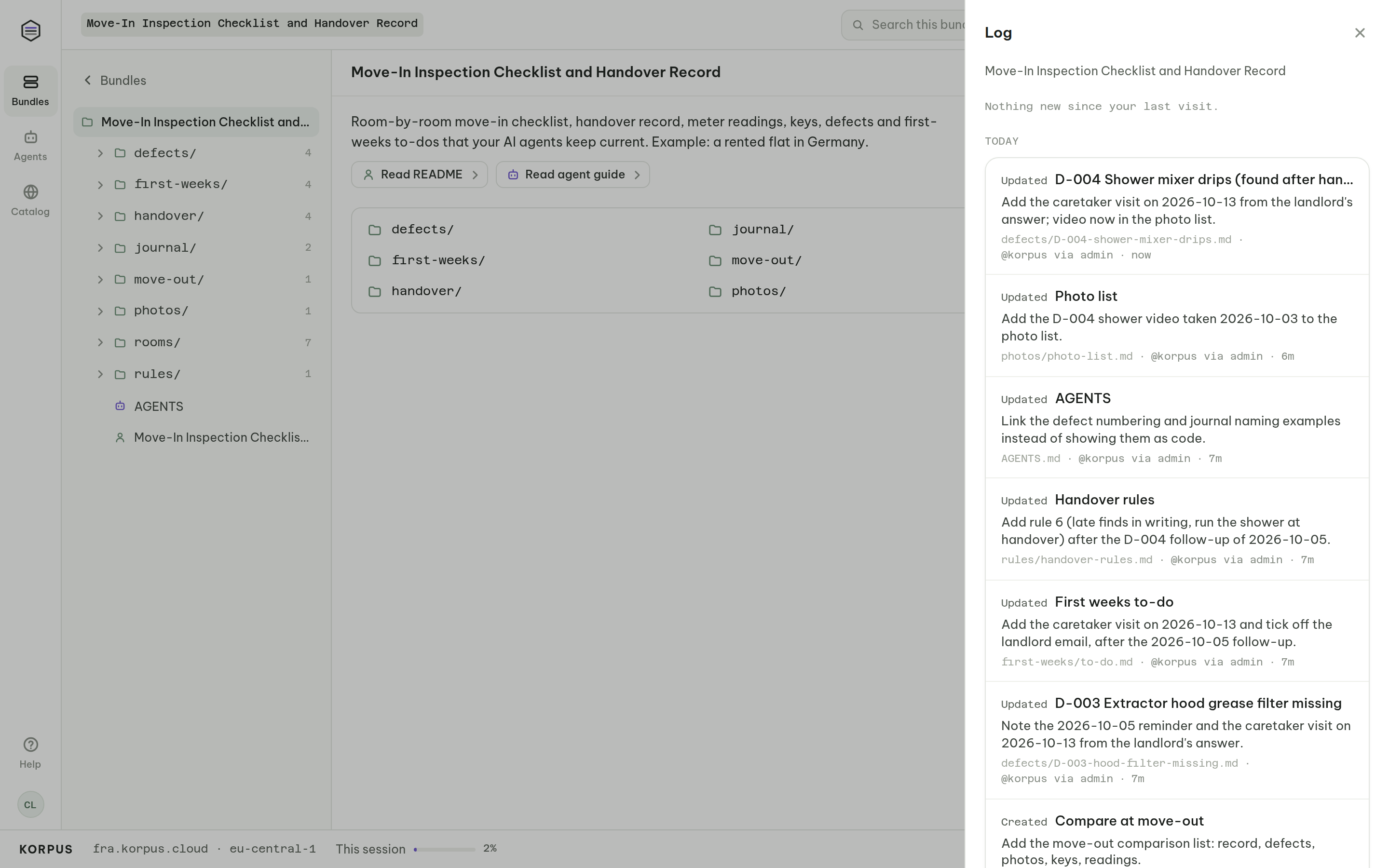This screenshot has width=1389, height=868.
Task: Click the session usage progress bar
Action: coord(444,849)
